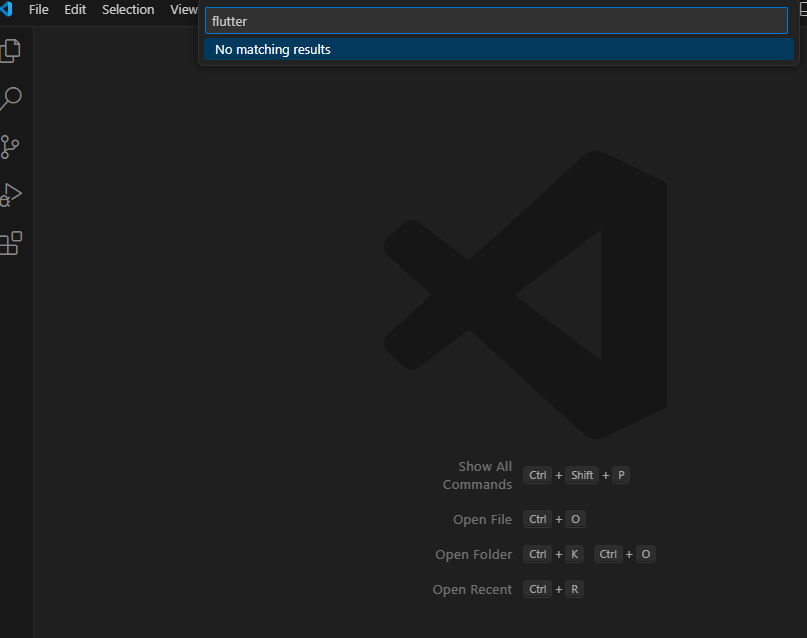This screenshot has width=807, height=638.
Task: Click the 'Open Recent' hint text
Action: click(472, 590)
